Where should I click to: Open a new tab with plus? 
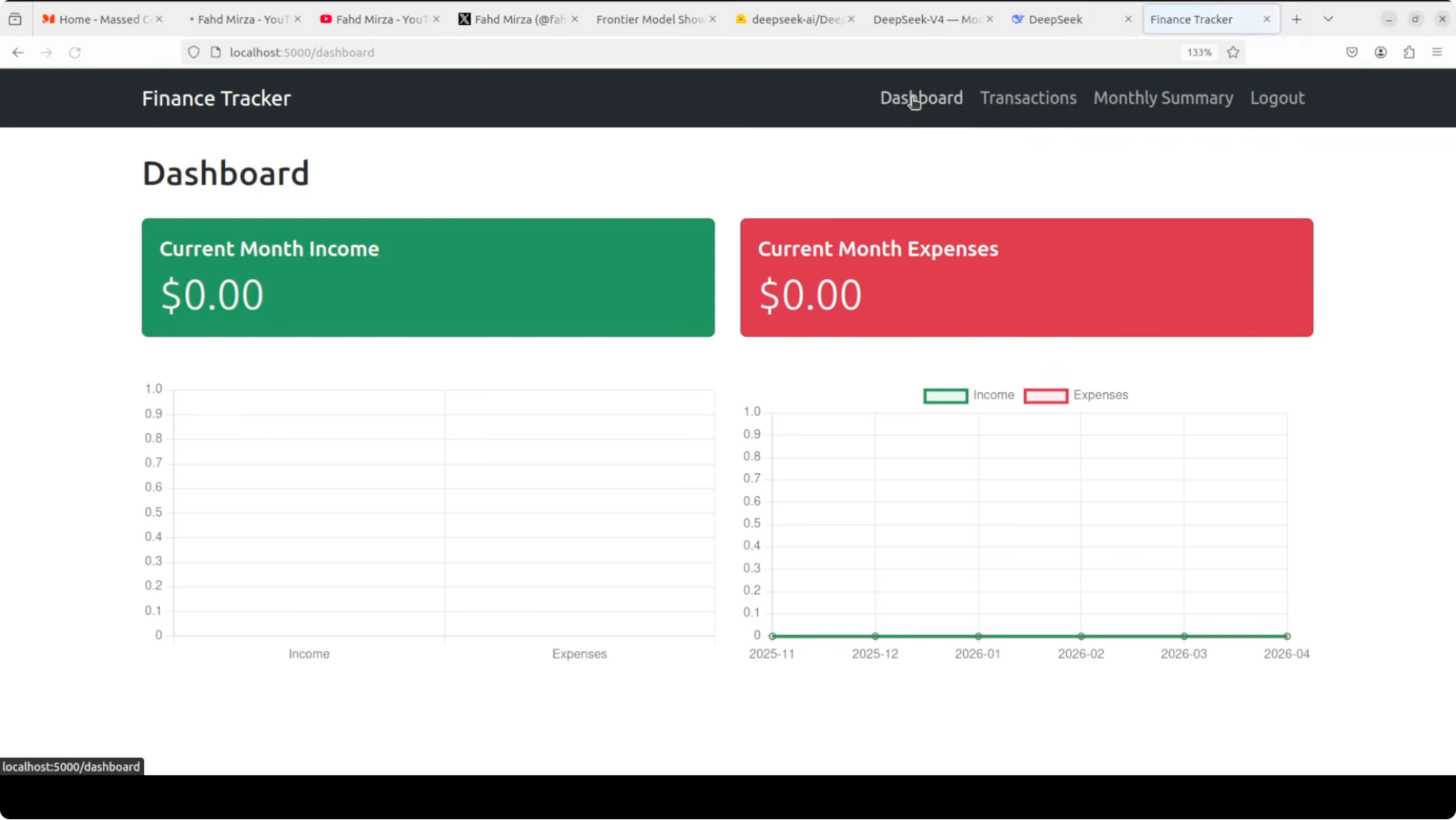(x=1296, y=19)
